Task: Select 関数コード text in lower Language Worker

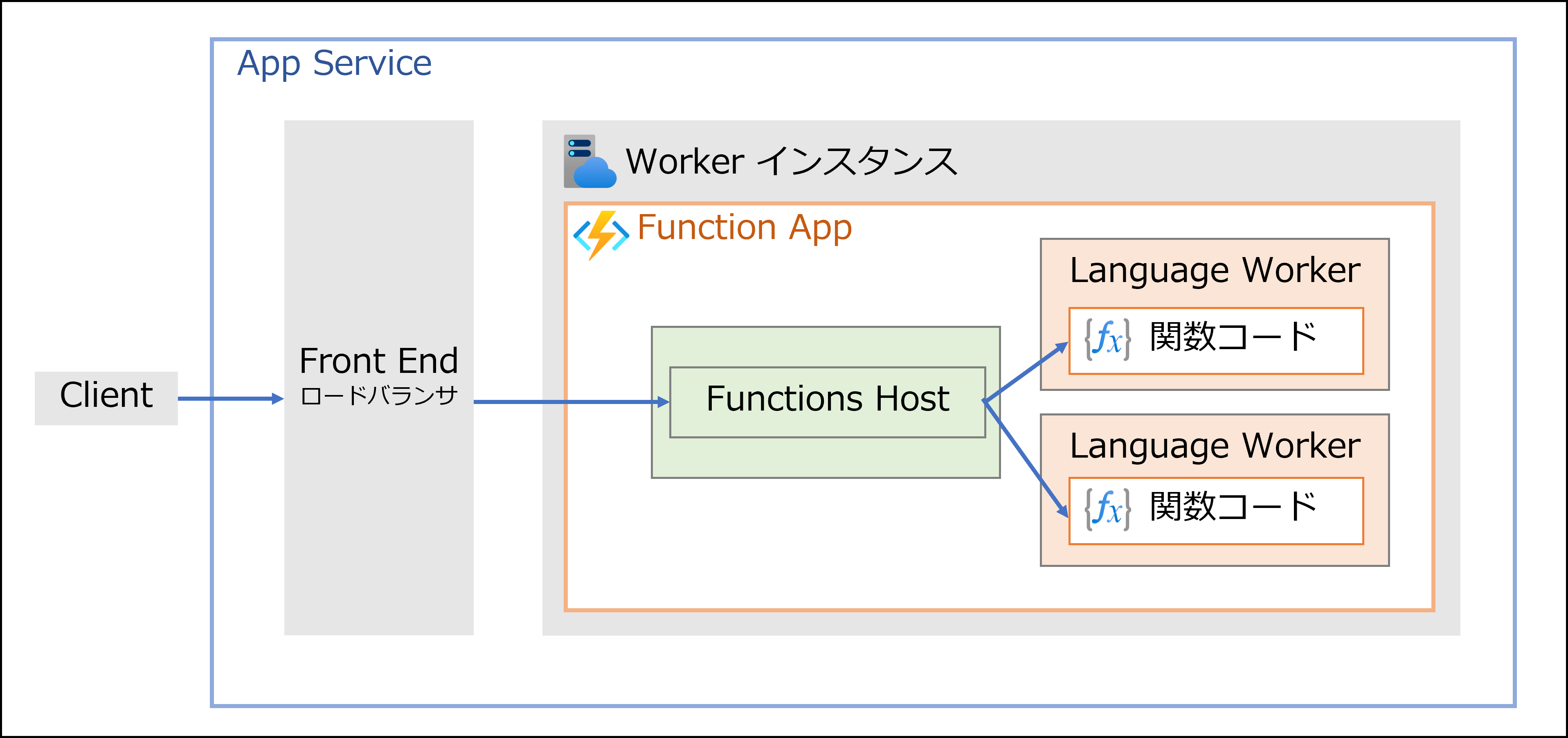Action: pos(1233,507)
